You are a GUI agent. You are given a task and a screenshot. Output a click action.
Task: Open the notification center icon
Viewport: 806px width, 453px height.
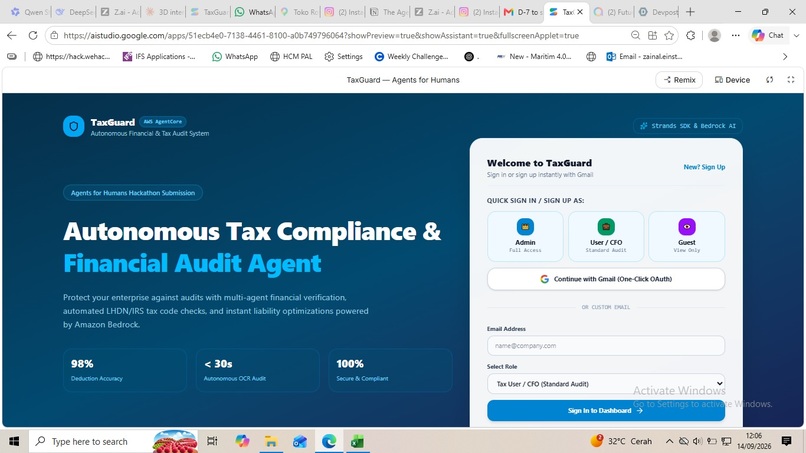pos(786,441)
